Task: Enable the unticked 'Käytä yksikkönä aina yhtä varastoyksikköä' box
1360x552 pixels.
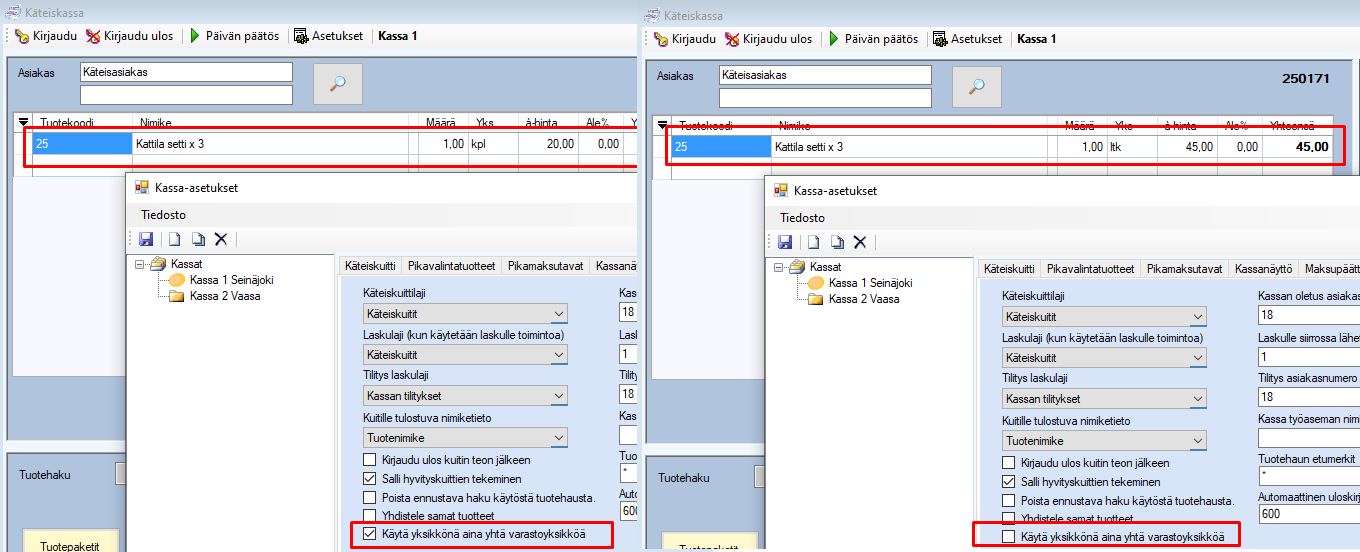Action: pos(1009,538)
